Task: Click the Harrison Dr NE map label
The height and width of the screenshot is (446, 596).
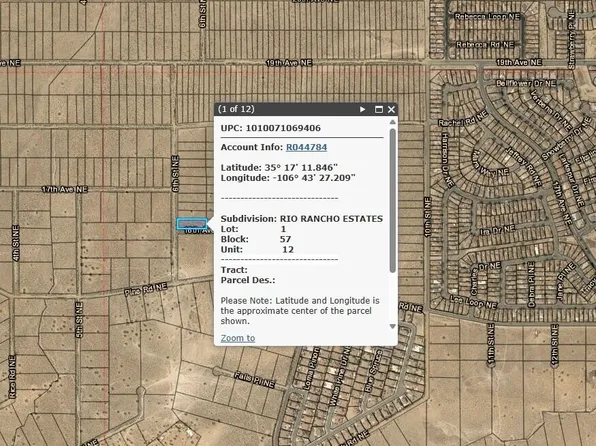Action: coord(447,160)
